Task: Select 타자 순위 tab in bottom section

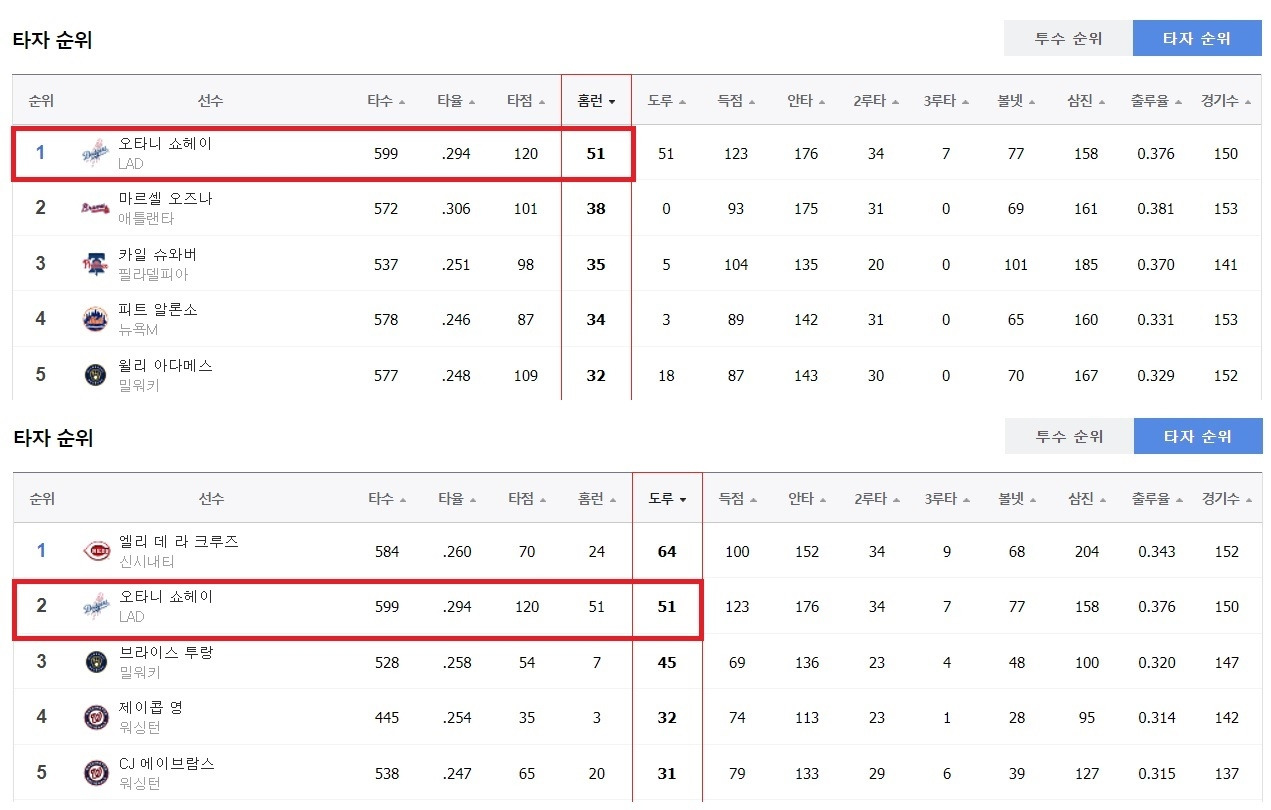Action: pos(1198,436)
